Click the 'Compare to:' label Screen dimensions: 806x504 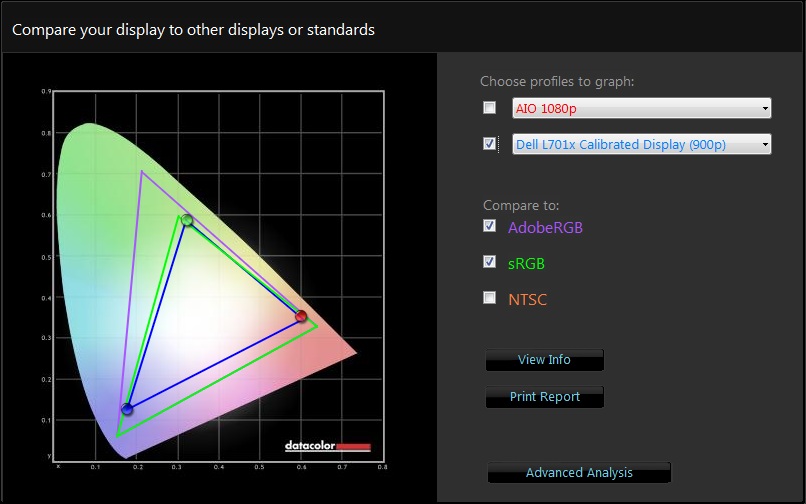point(521,205)
